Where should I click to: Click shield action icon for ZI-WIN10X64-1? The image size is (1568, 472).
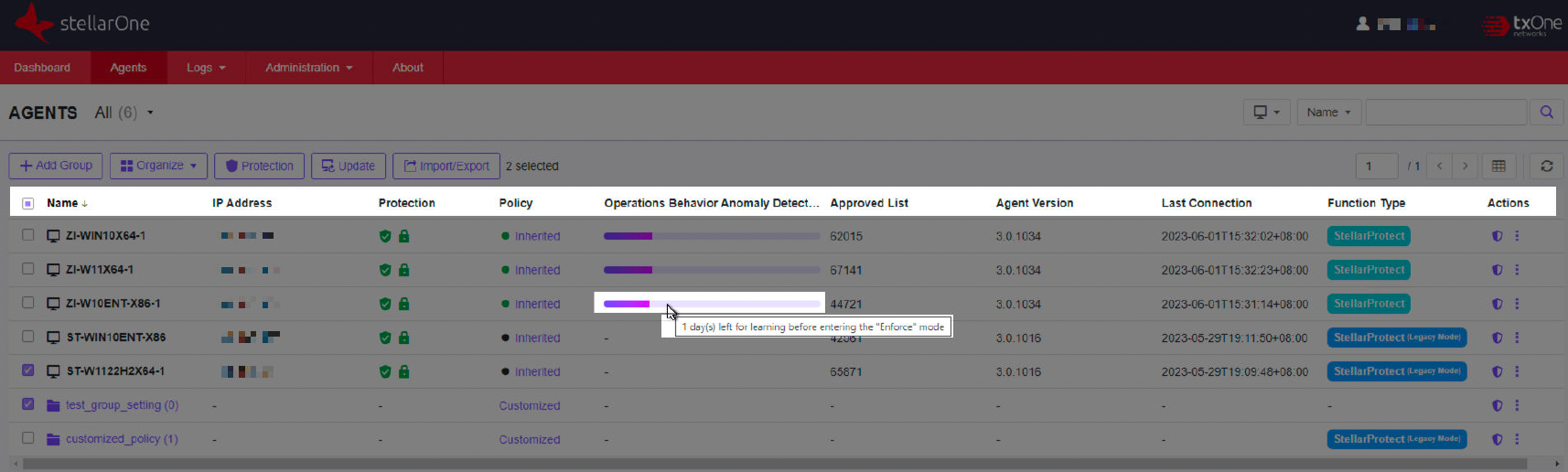pos(1497,236)
